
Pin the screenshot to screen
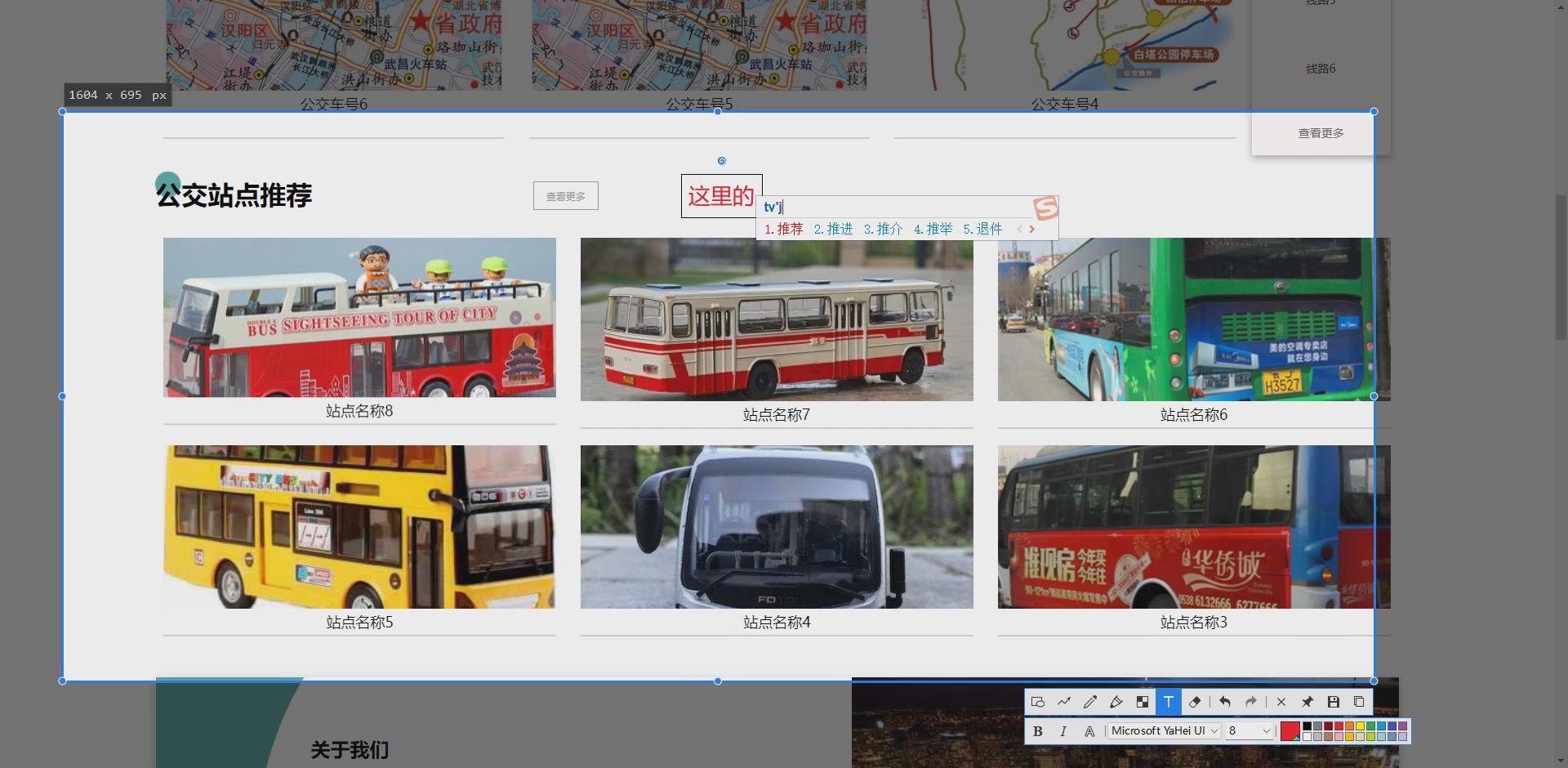click(x=1307, y=702)
